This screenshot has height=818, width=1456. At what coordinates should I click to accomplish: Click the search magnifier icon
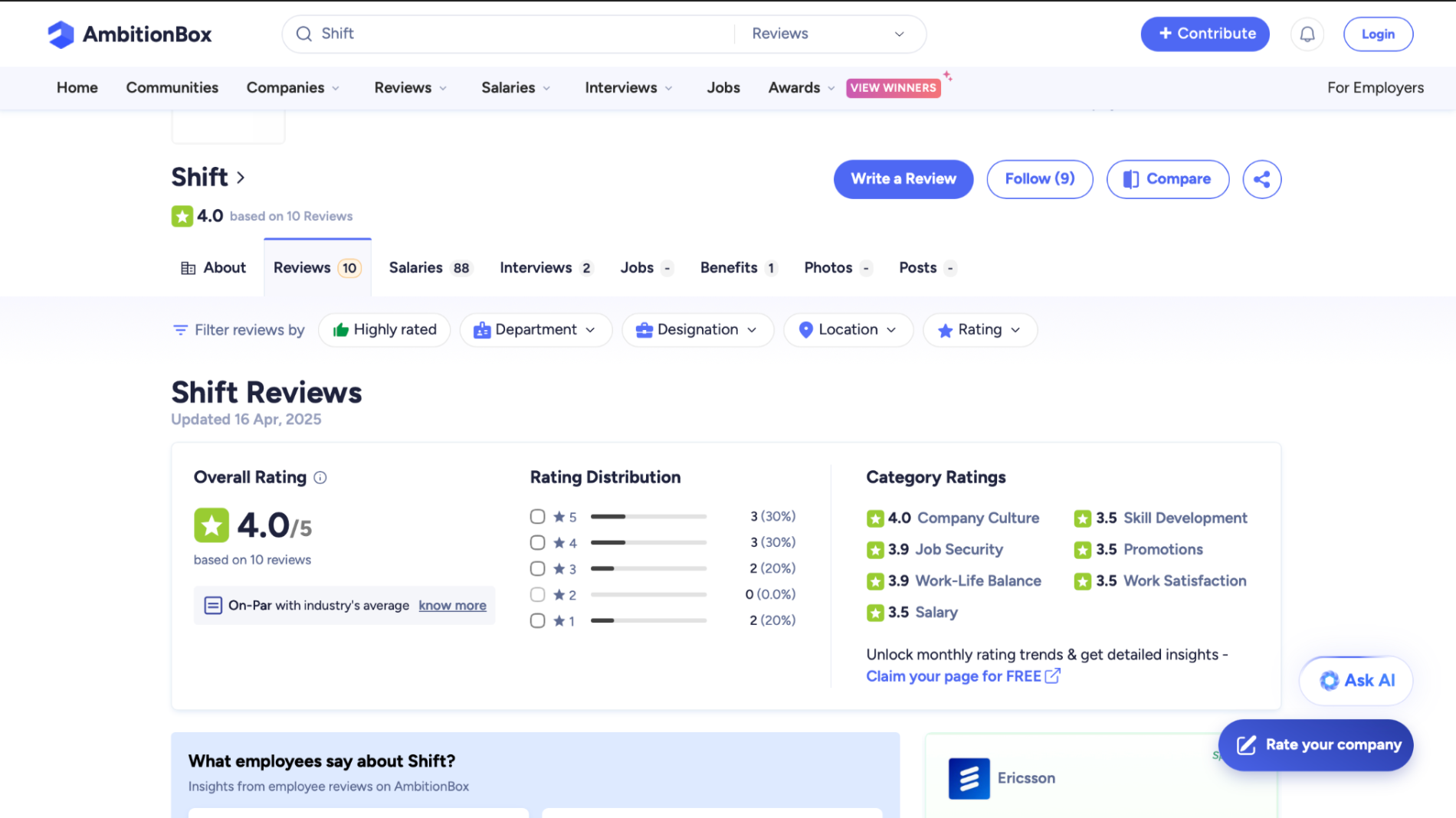[x=304, y=34]
